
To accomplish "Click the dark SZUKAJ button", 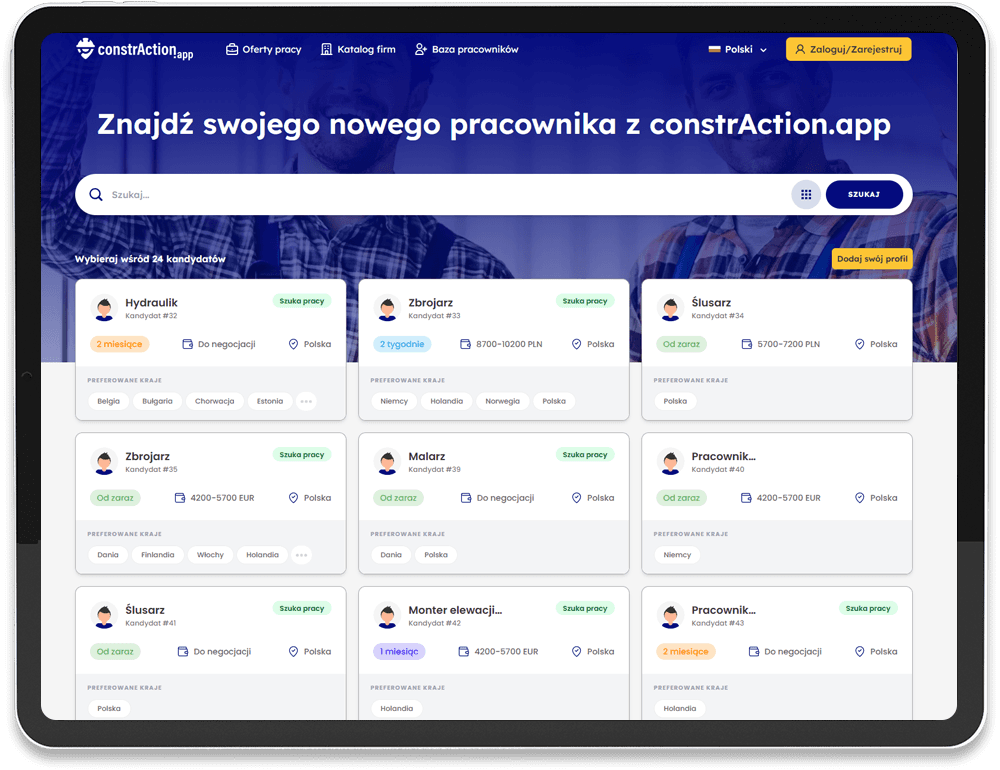I will tap(864, 195).
